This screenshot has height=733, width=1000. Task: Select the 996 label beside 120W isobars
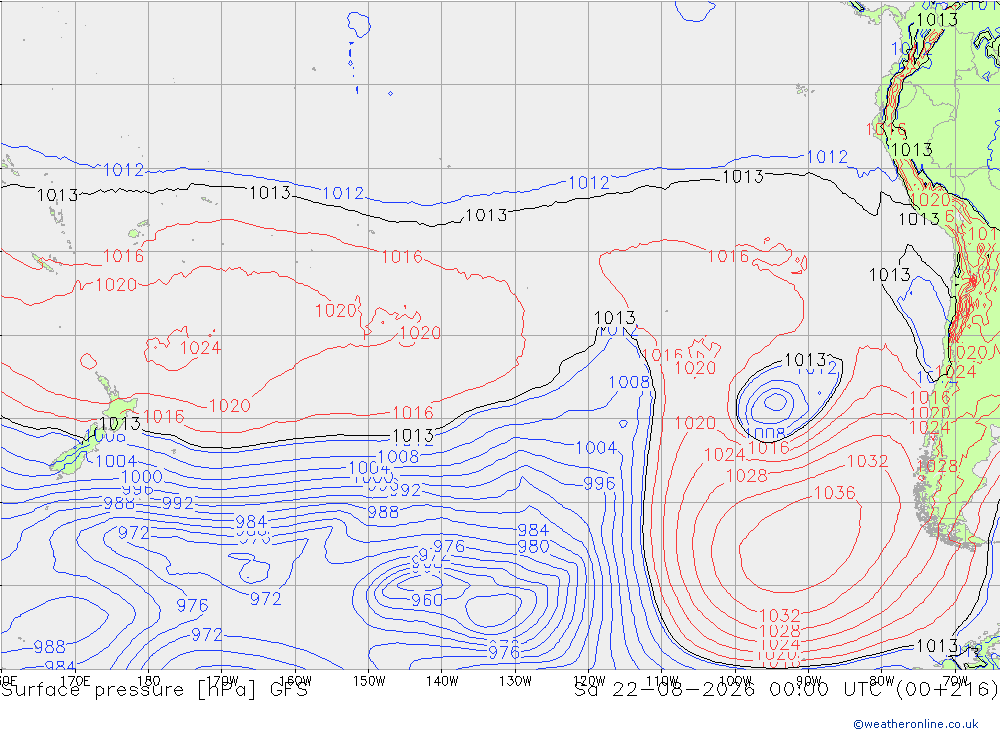pos(599,484)
